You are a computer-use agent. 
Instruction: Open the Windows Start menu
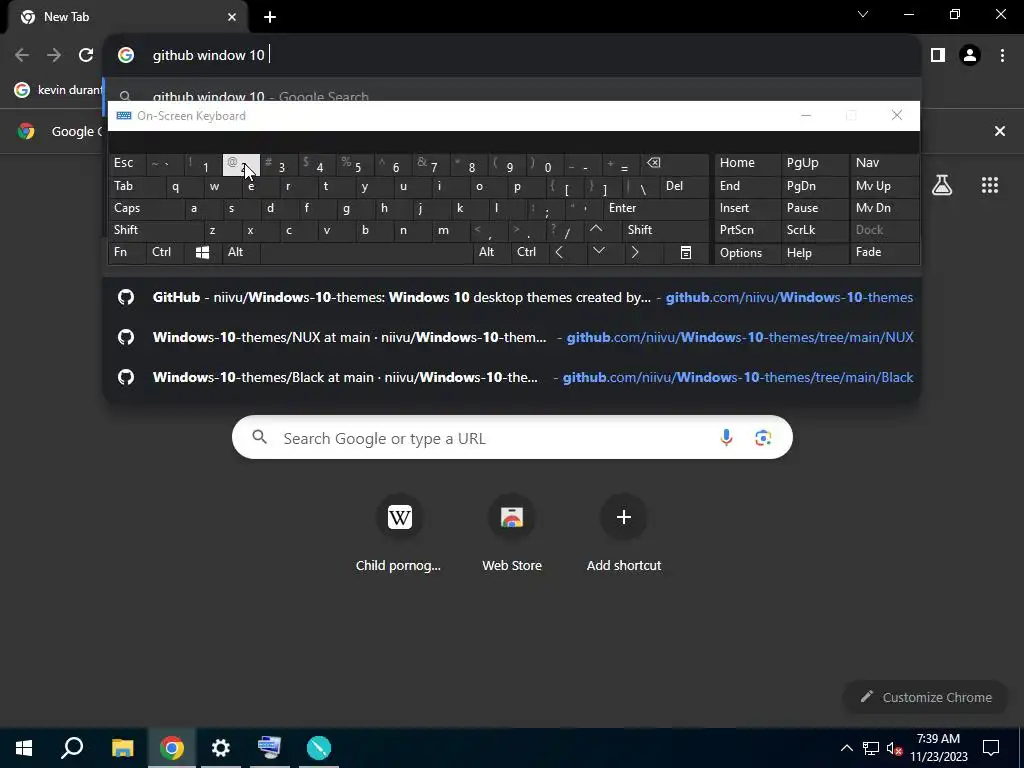24,748
